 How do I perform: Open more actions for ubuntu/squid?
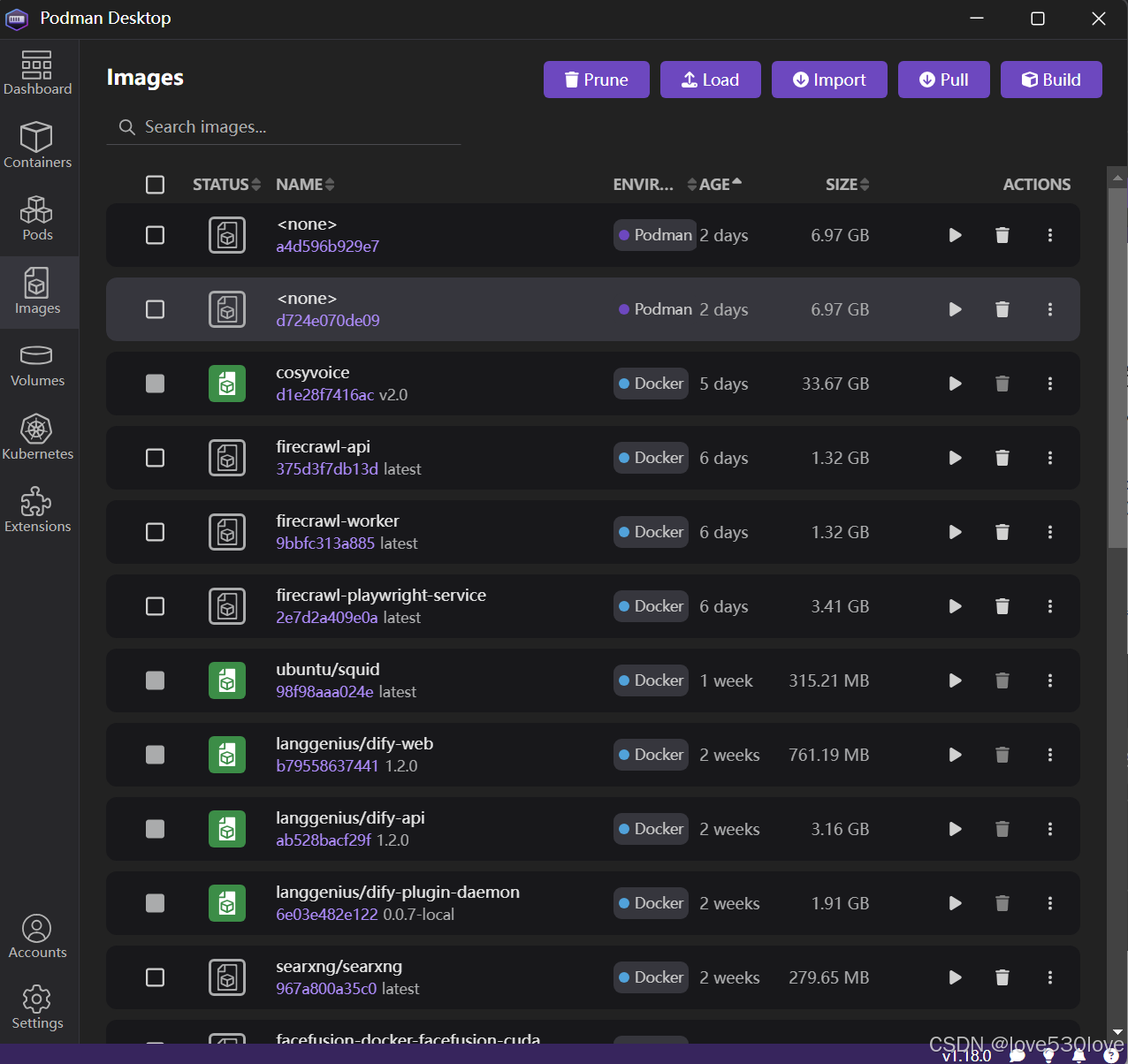pyautogui.click(x=1050, y=680)
